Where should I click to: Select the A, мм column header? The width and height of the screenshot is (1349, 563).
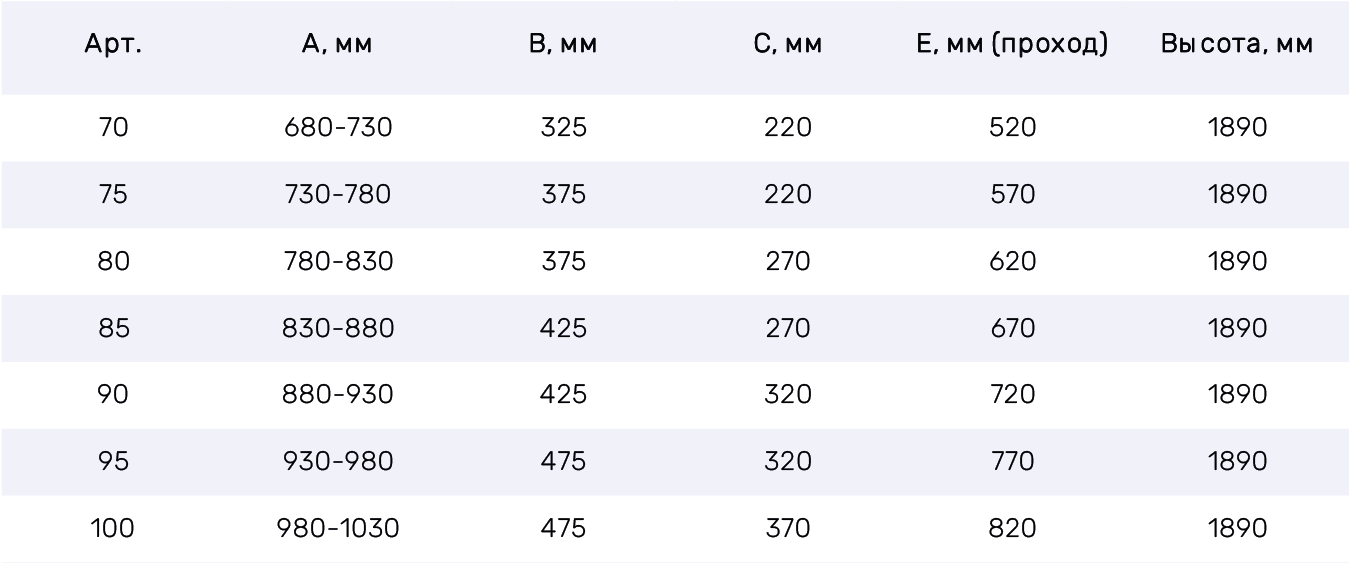(x=337, y=46)
